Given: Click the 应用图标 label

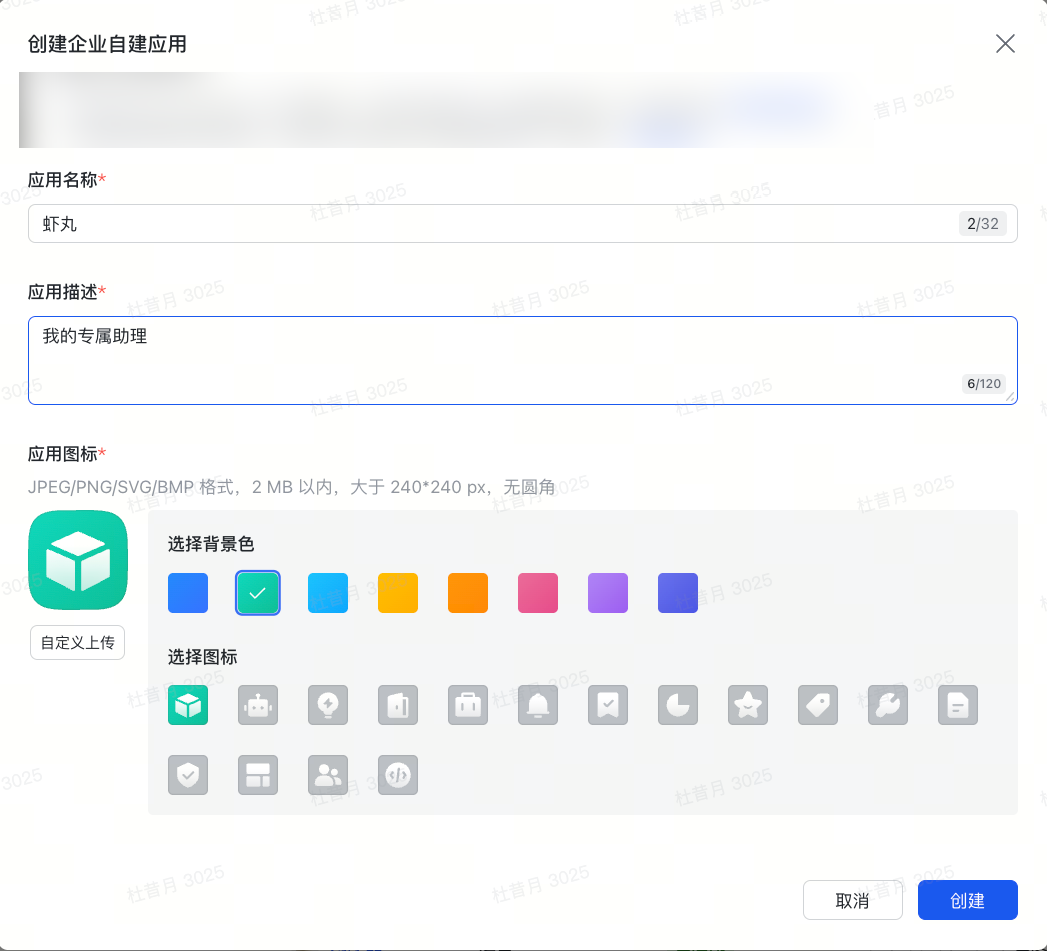Looking at the screenshot, I should point(63,454).
